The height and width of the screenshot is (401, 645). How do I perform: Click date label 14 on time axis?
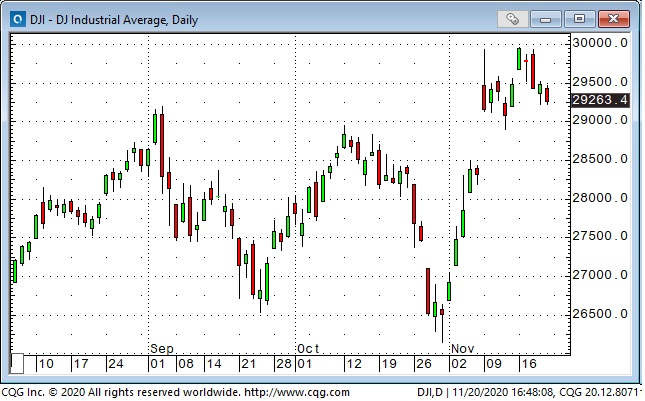click(214, 364)
